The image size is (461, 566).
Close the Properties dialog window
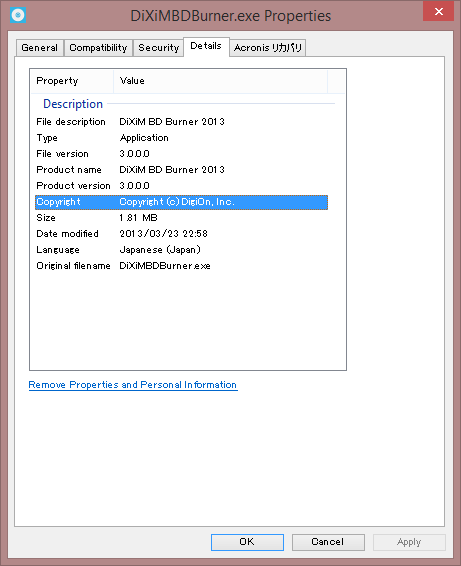point(439,11)
